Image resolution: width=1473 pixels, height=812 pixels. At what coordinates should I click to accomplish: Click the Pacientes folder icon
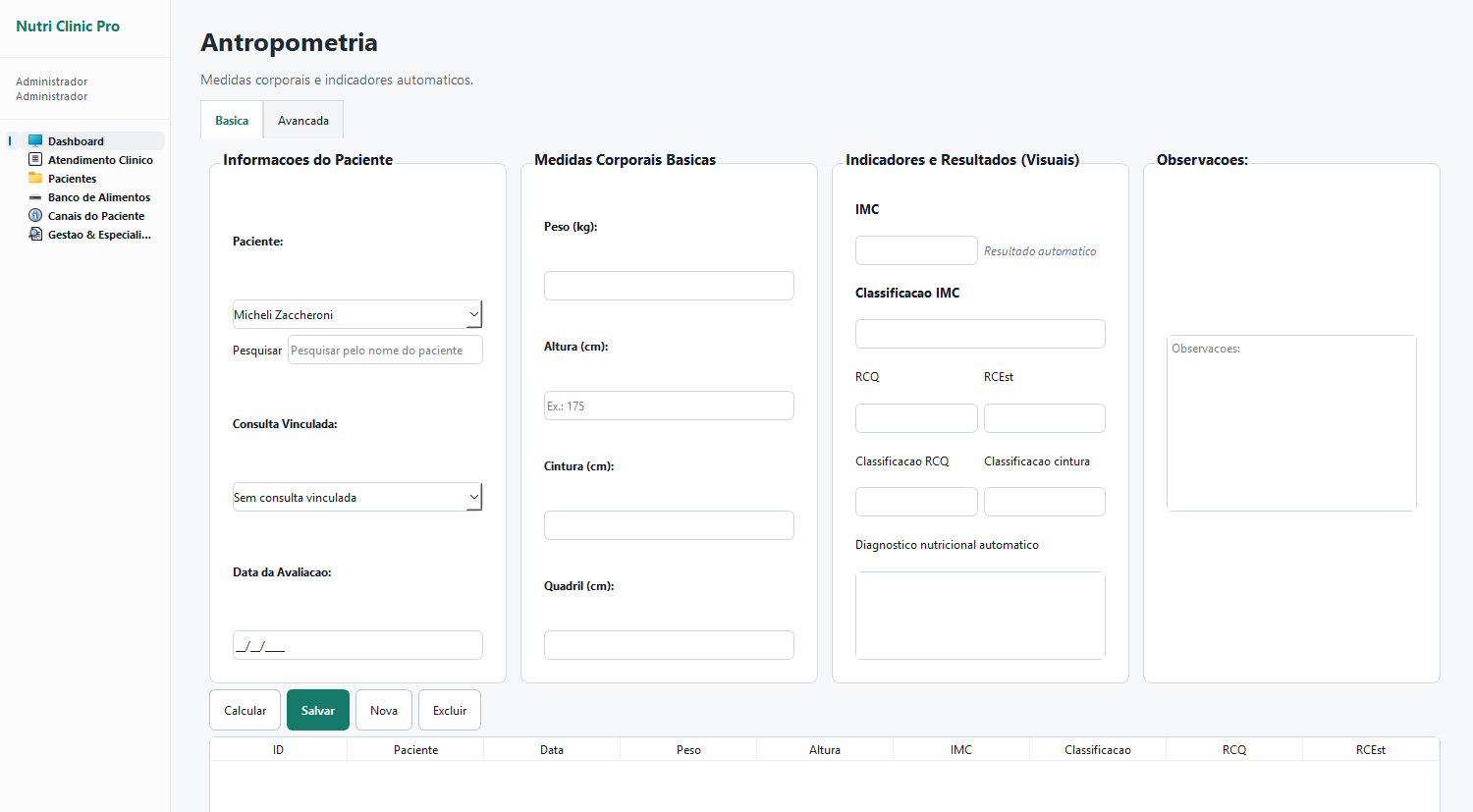click(x=35, y=178)
